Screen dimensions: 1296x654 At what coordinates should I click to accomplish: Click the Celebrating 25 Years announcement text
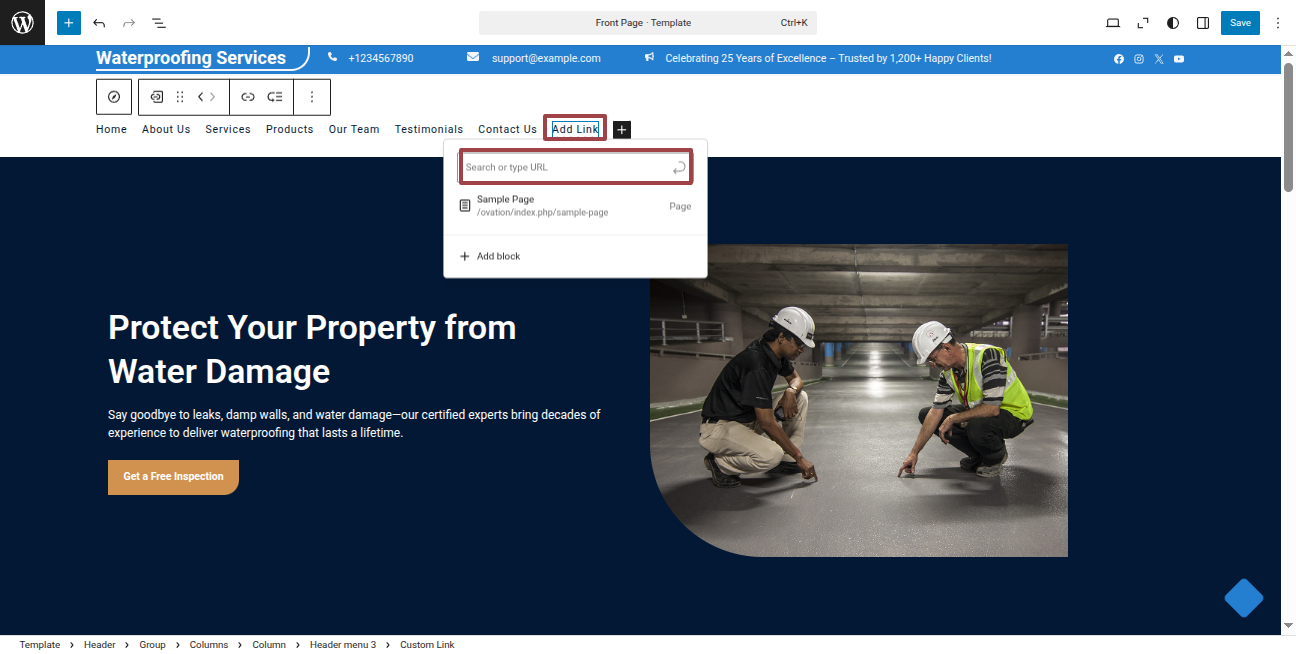[829, 59]
